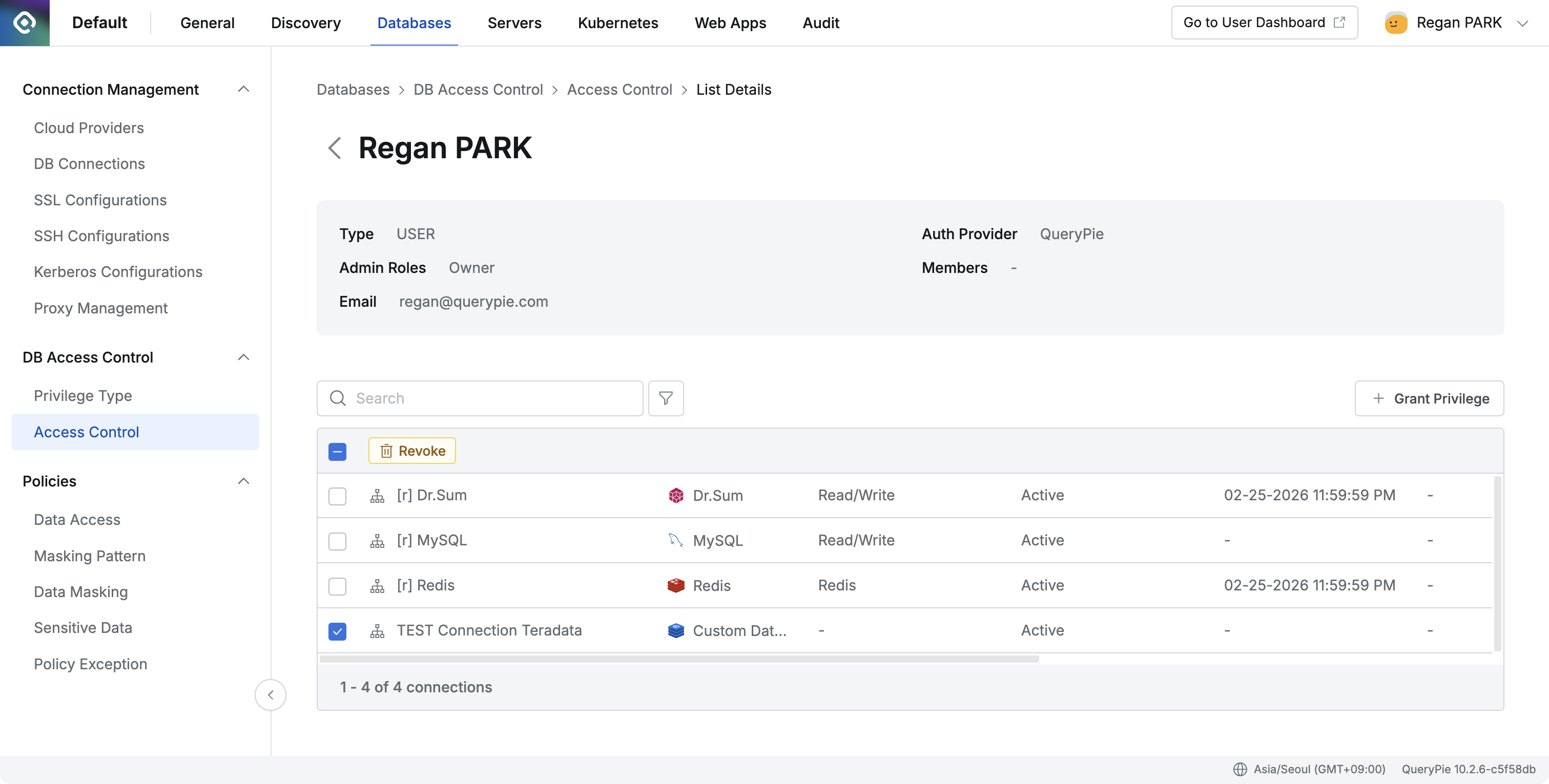This screenshot has height=784, width=1549.
Task: Check the [r] Dr.Sum row checkbox
Action: pos(337,496)
